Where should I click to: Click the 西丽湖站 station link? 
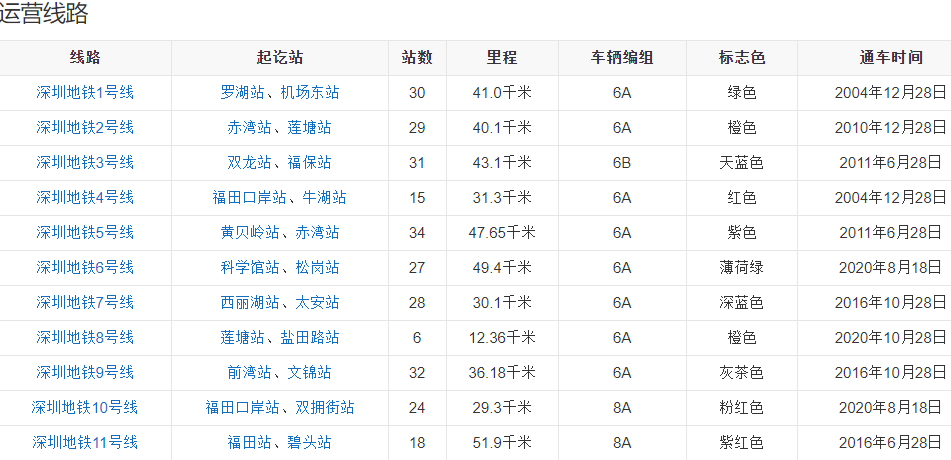coord(250,303)
